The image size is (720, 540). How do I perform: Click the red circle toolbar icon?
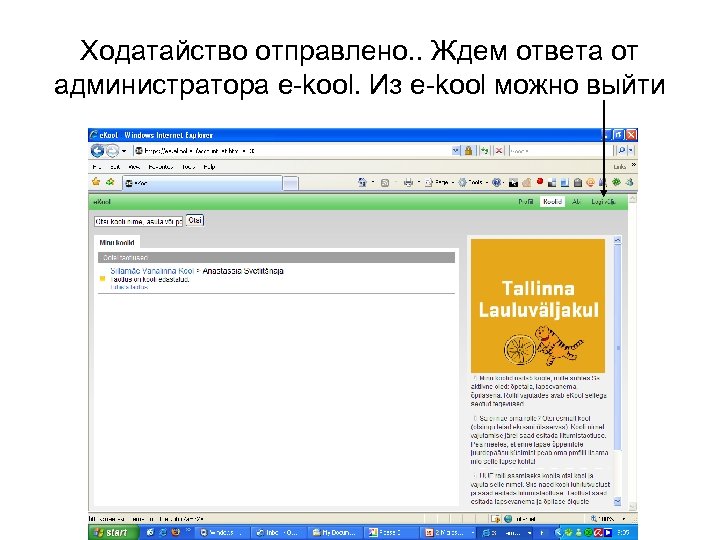coord(540,181)
